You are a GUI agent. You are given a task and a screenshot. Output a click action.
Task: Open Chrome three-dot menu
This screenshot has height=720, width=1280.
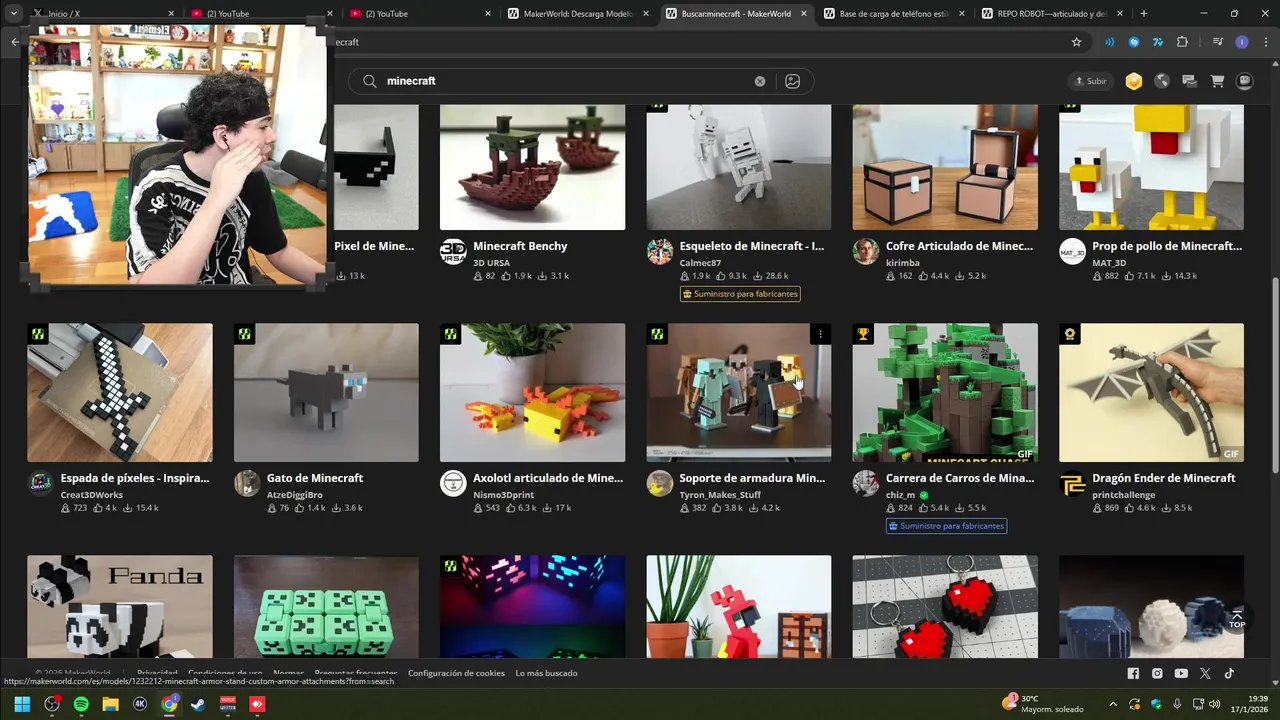click(x=1265, y=42)
